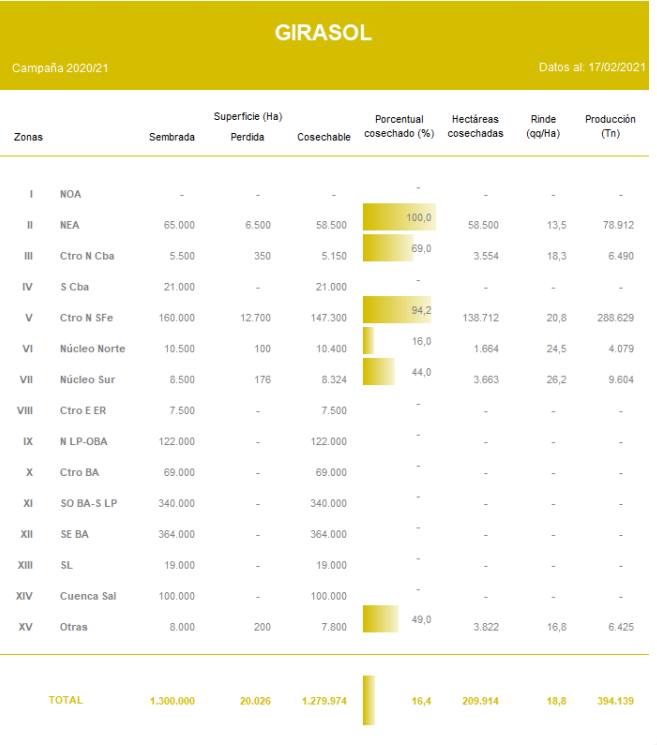
Task: Select the Sembrada column header
Action: 171,137
